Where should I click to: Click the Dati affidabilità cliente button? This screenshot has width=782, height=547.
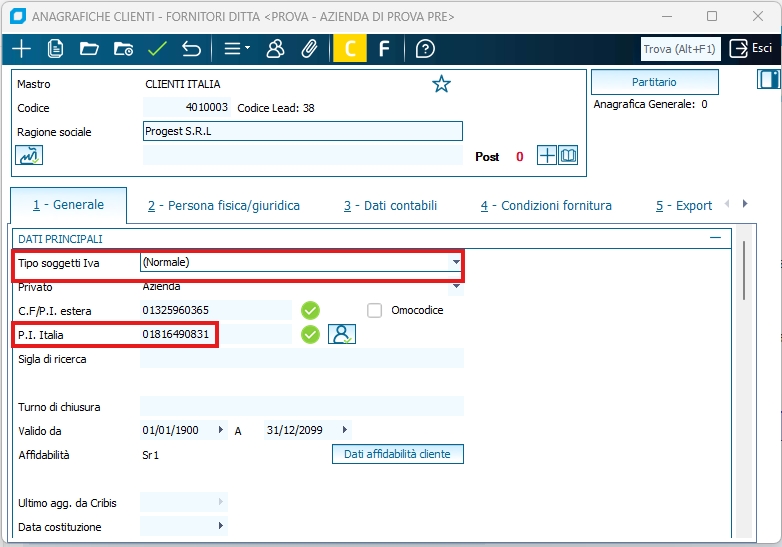(x=397, y=454)
